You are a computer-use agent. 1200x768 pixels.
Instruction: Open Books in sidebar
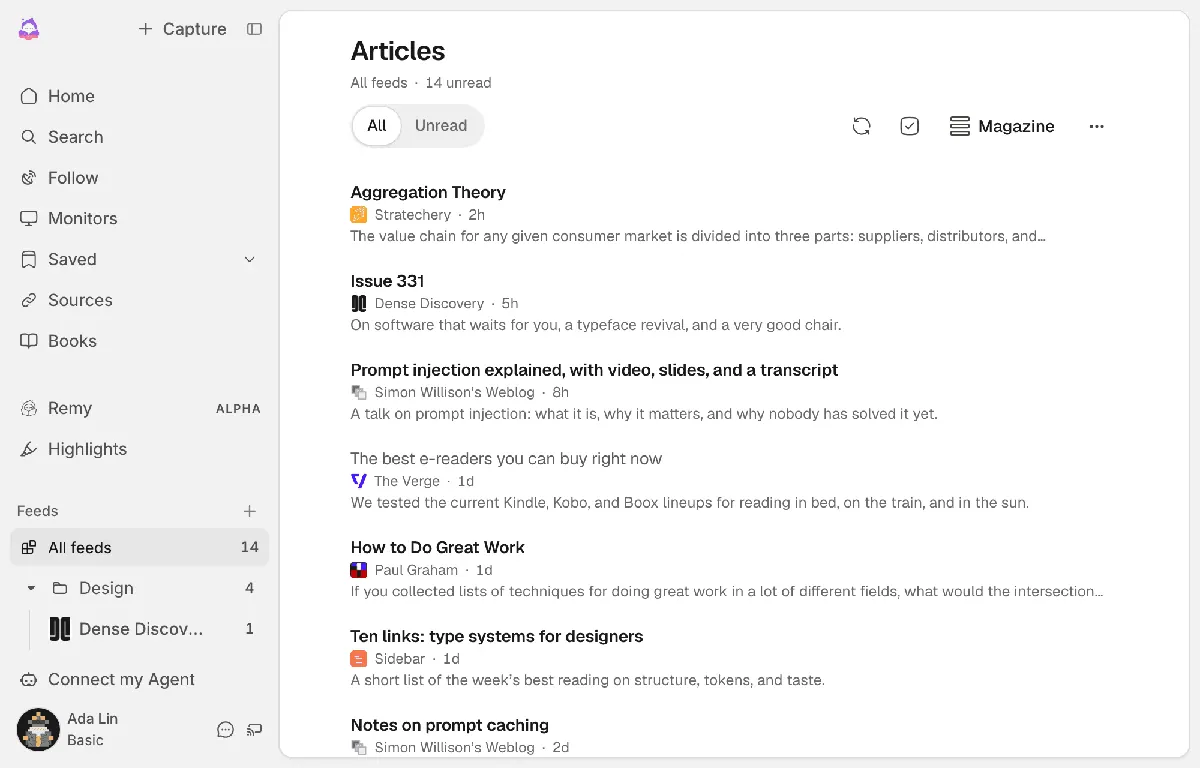tap(139, 341)
